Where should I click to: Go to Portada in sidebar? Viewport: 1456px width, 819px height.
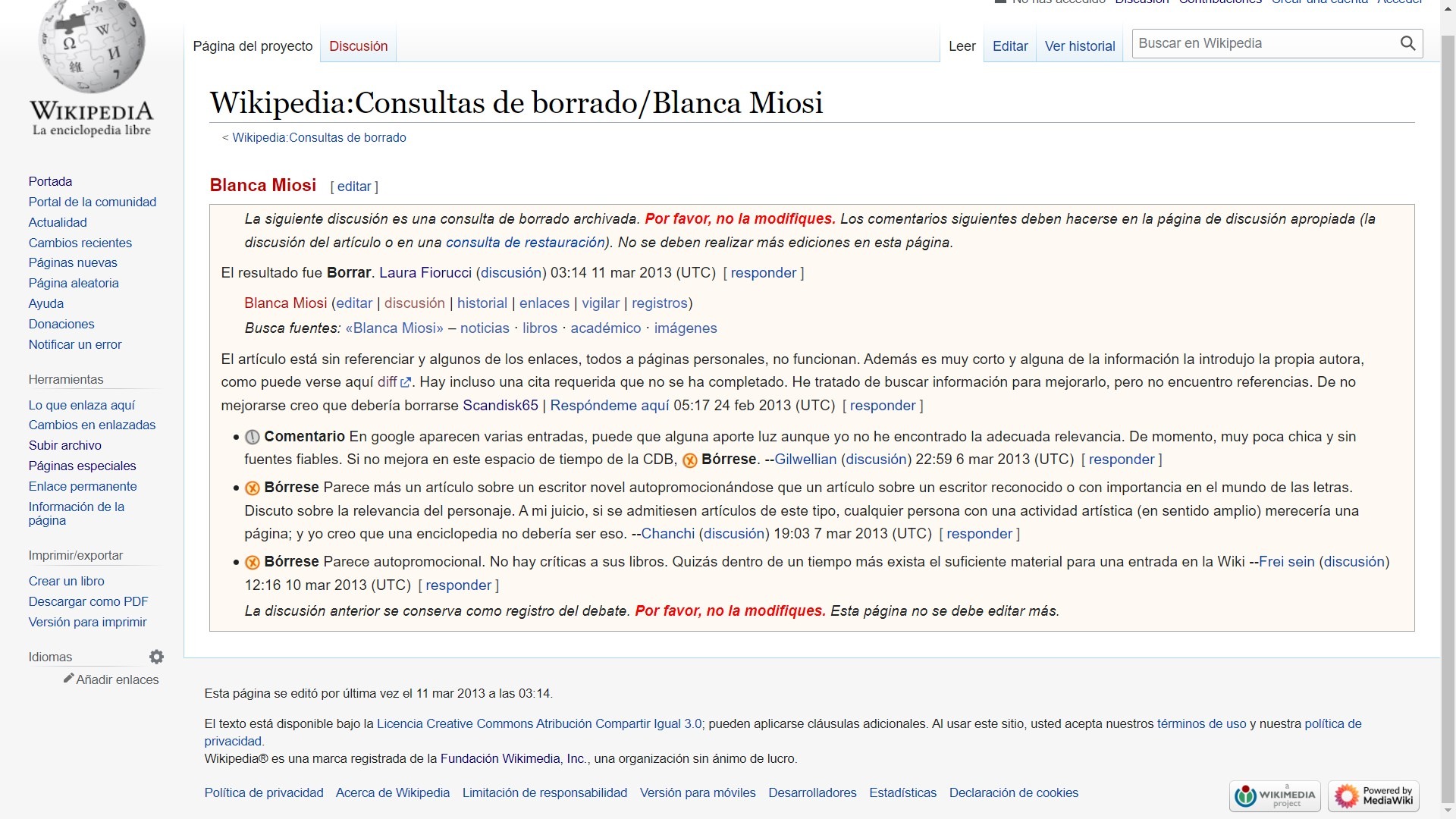[50, 181]
